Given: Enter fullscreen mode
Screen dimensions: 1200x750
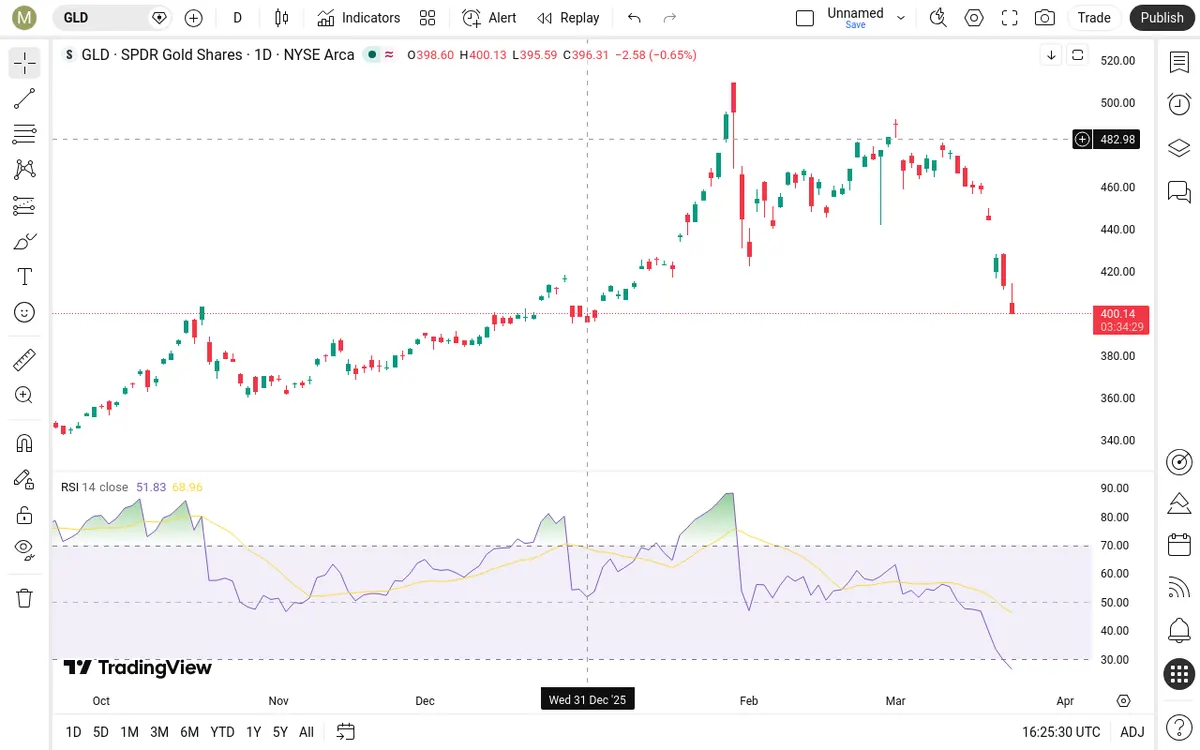Looking at the screenshot, I should click(x=1010, y=17).
